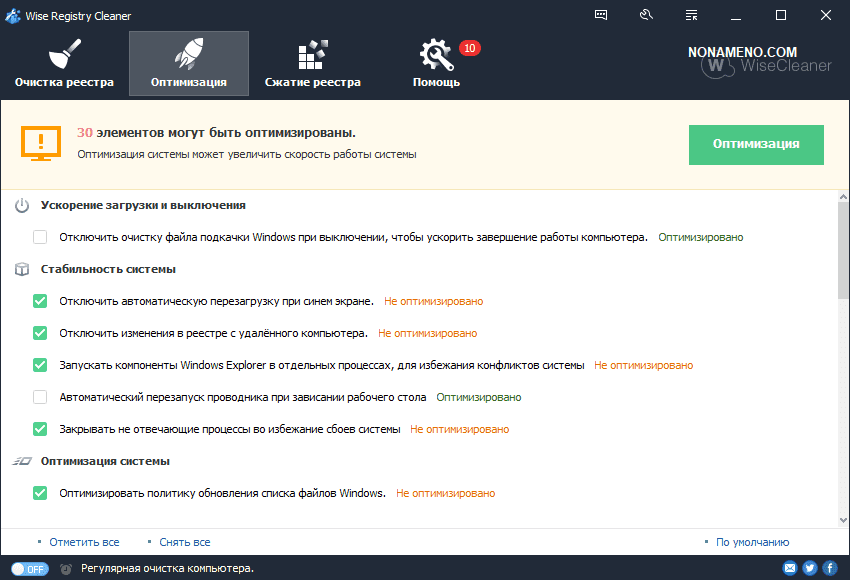Collapse the 'Стабильность системы' section header
850x580 pixels.
coord(108,269)
